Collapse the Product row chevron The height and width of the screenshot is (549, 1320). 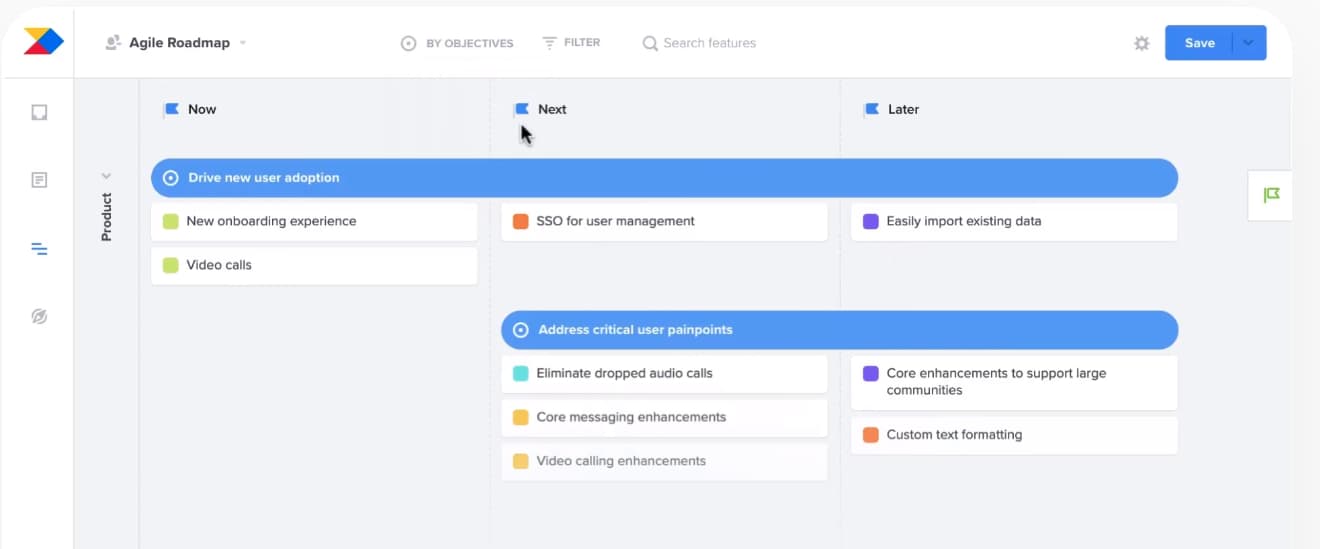(x=106, y=176)
